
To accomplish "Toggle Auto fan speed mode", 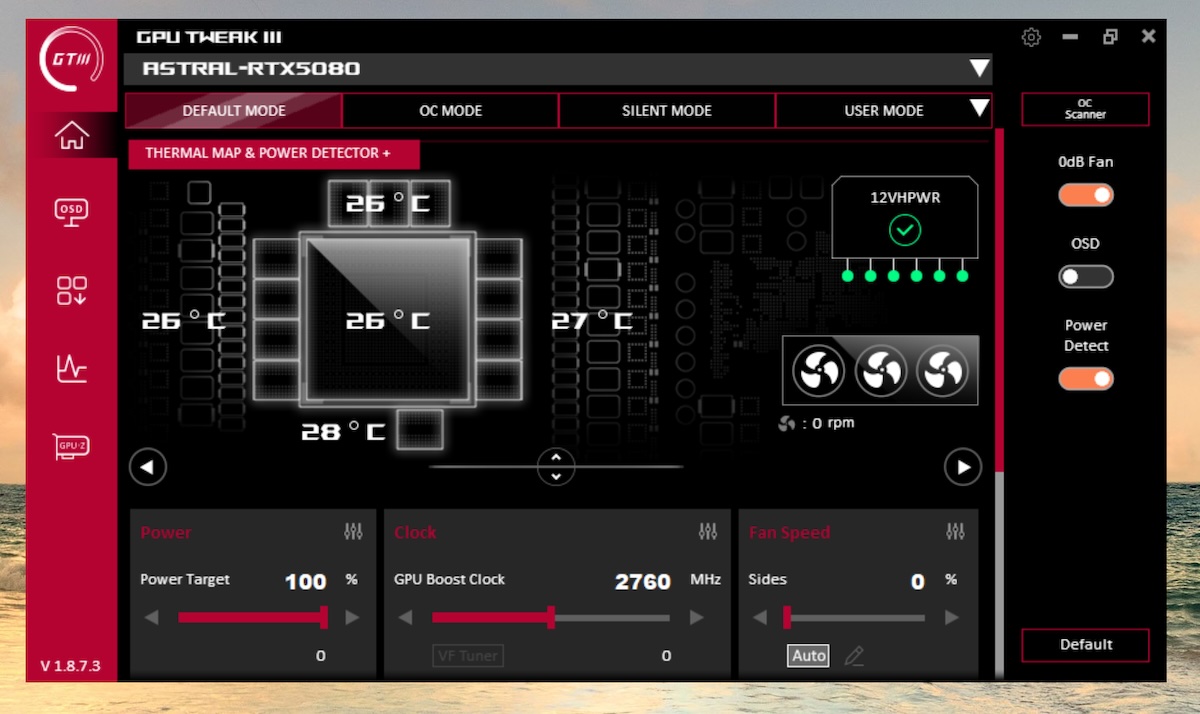I will 808,656.
